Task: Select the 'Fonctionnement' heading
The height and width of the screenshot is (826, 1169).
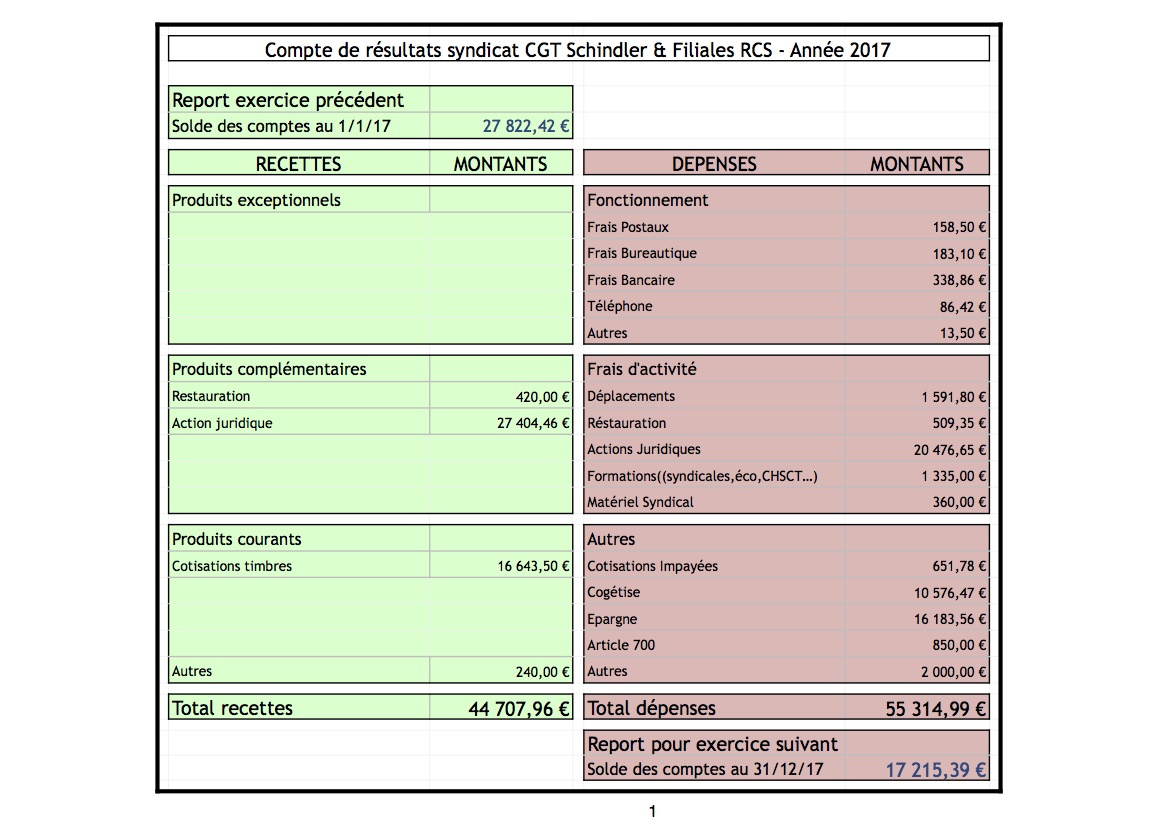Action: point(647,200)
